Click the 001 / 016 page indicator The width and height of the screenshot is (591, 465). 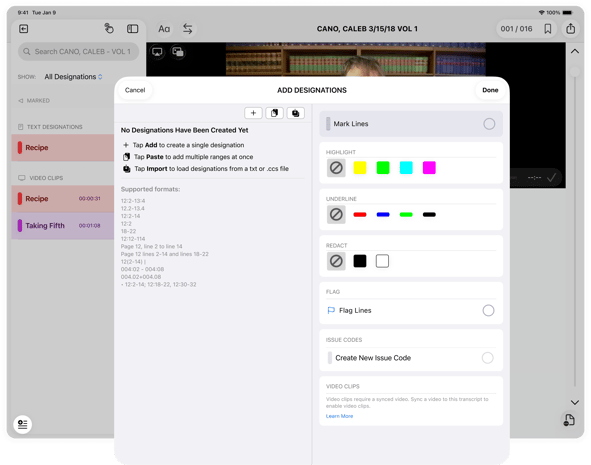pos(516,29)
